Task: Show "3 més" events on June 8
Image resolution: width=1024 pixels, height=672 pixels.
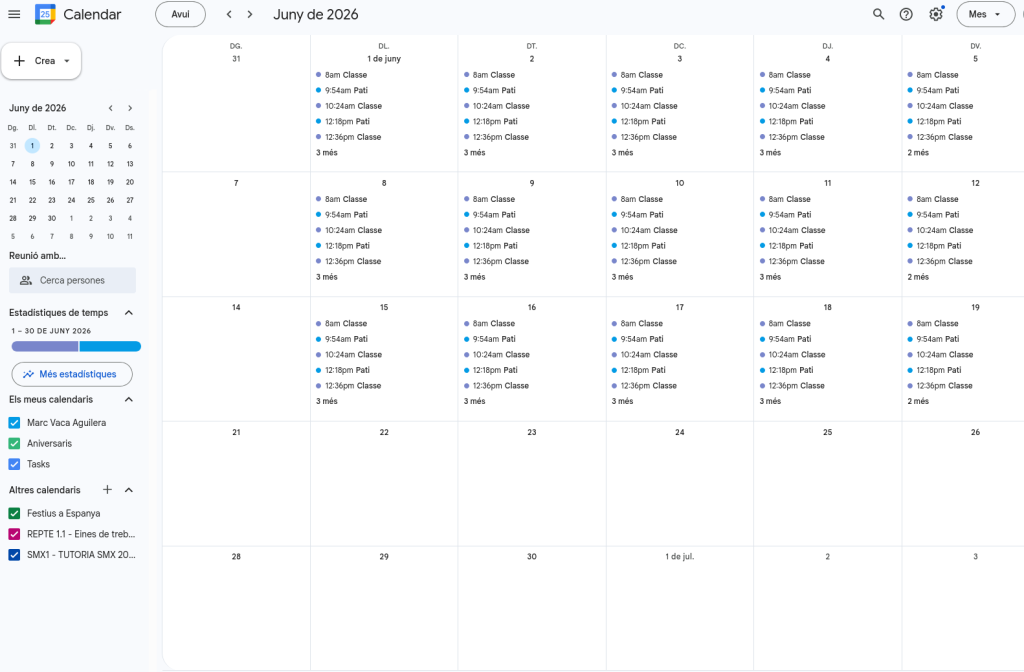Action: pos(327,277)
